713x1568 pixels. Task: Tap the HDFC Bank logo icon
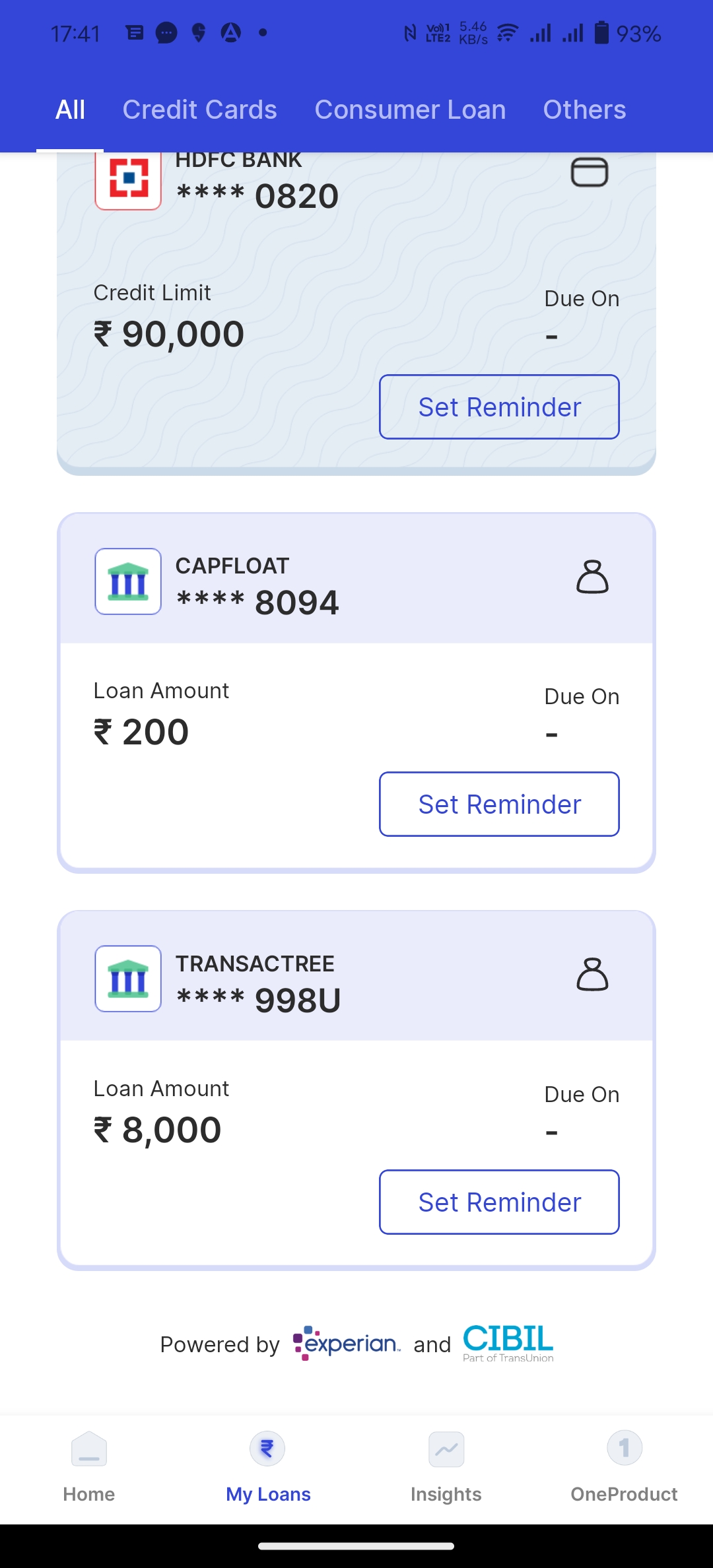128,180
